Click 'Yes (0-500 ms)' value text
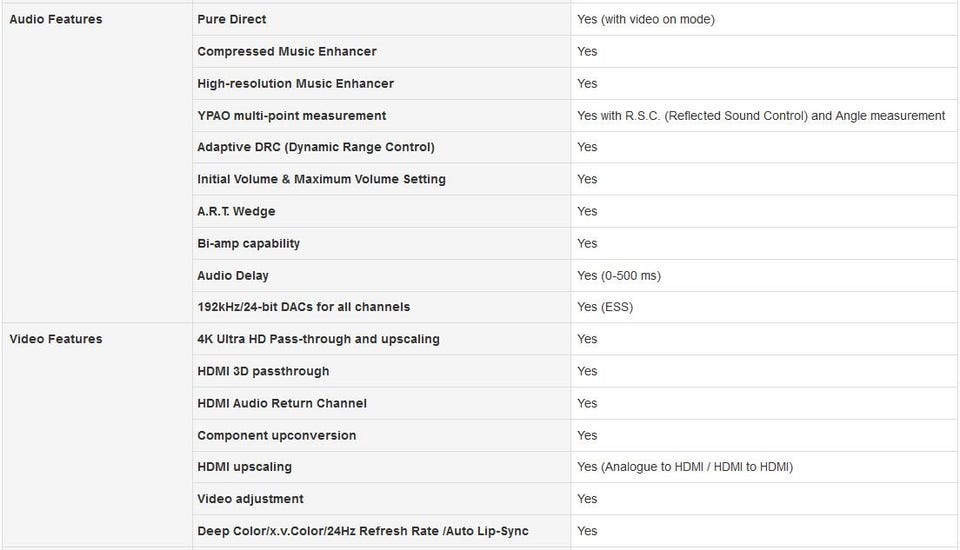 pos(619,275)
